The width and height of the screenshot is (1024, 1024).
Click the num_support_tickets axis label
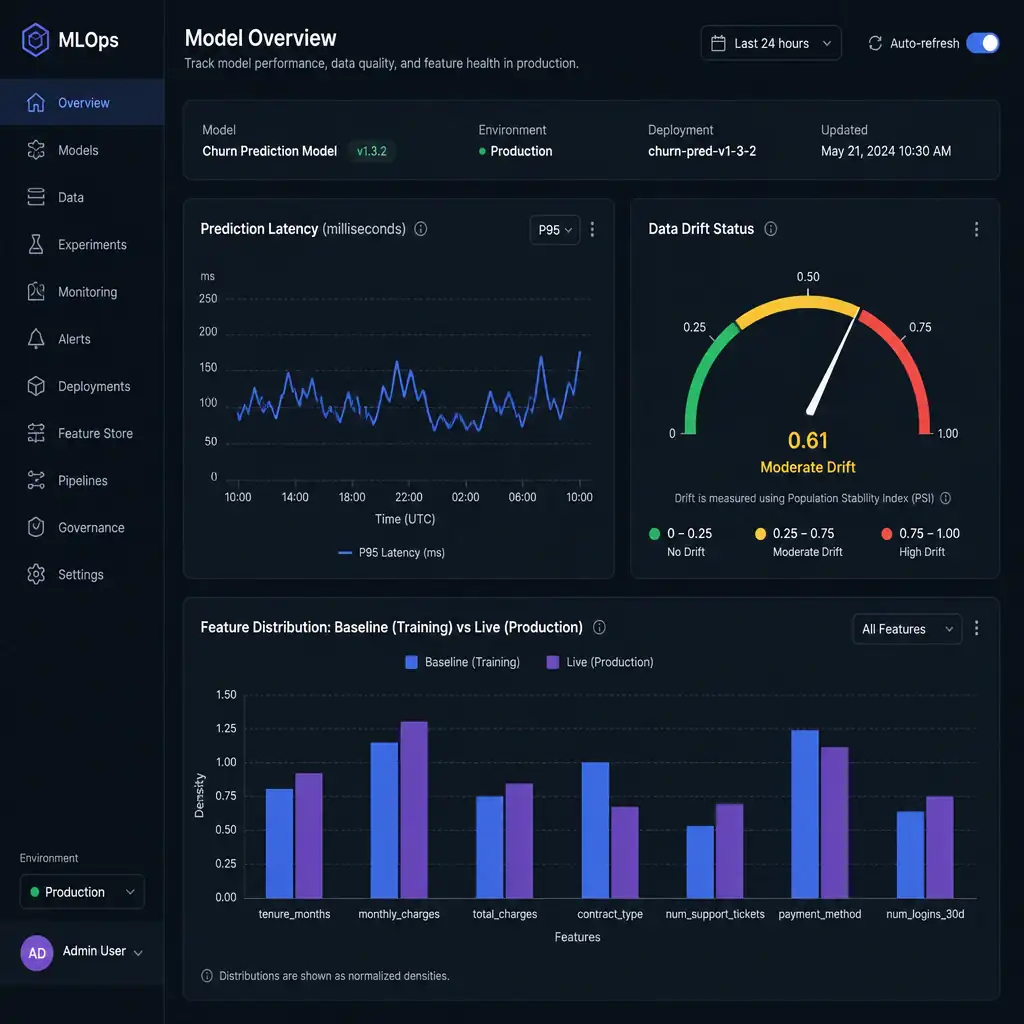pyautogui.click(x=714, y=914)
